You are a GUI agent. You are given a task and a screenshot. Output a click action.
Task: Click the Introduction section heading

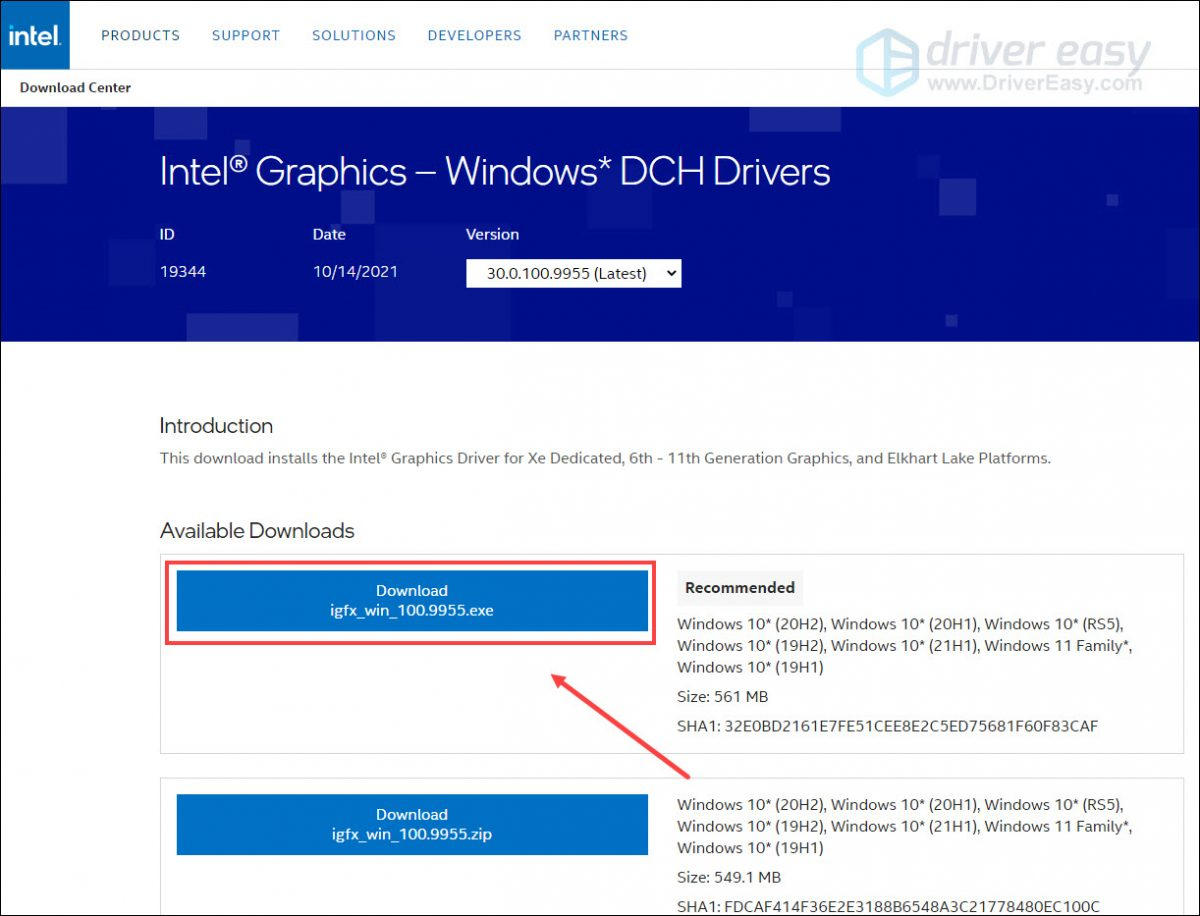click(x=216, y=425)
